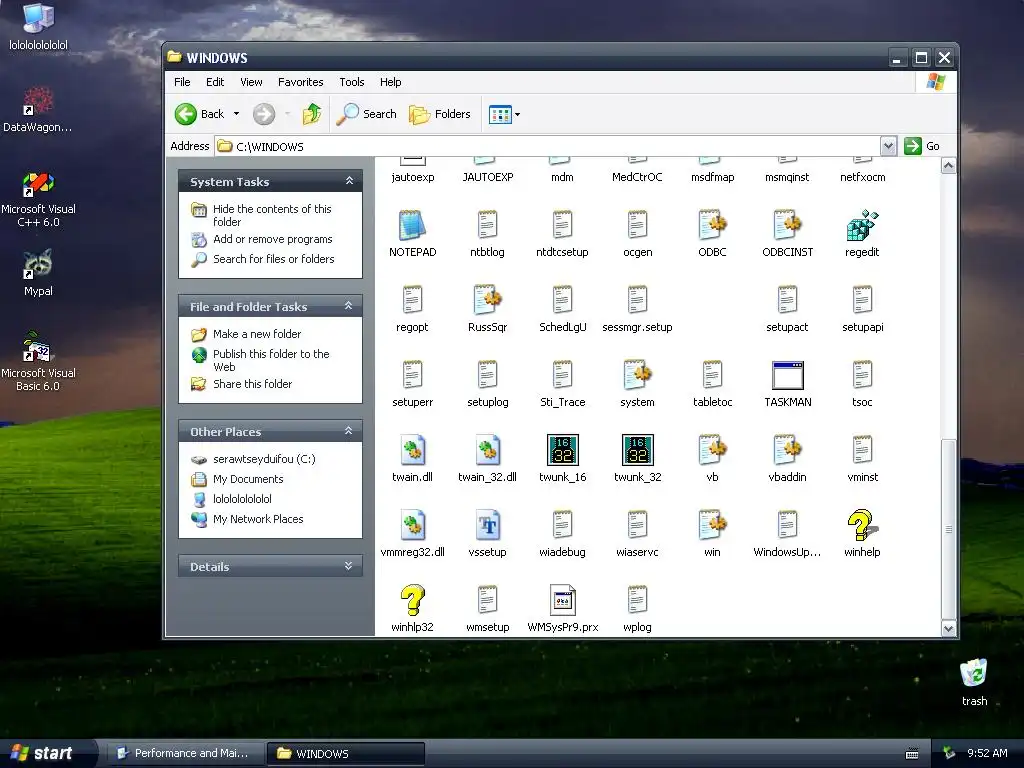Select the WindowsUp... log file icon
The image size is (1024, 768).
(x=787, y=526)
